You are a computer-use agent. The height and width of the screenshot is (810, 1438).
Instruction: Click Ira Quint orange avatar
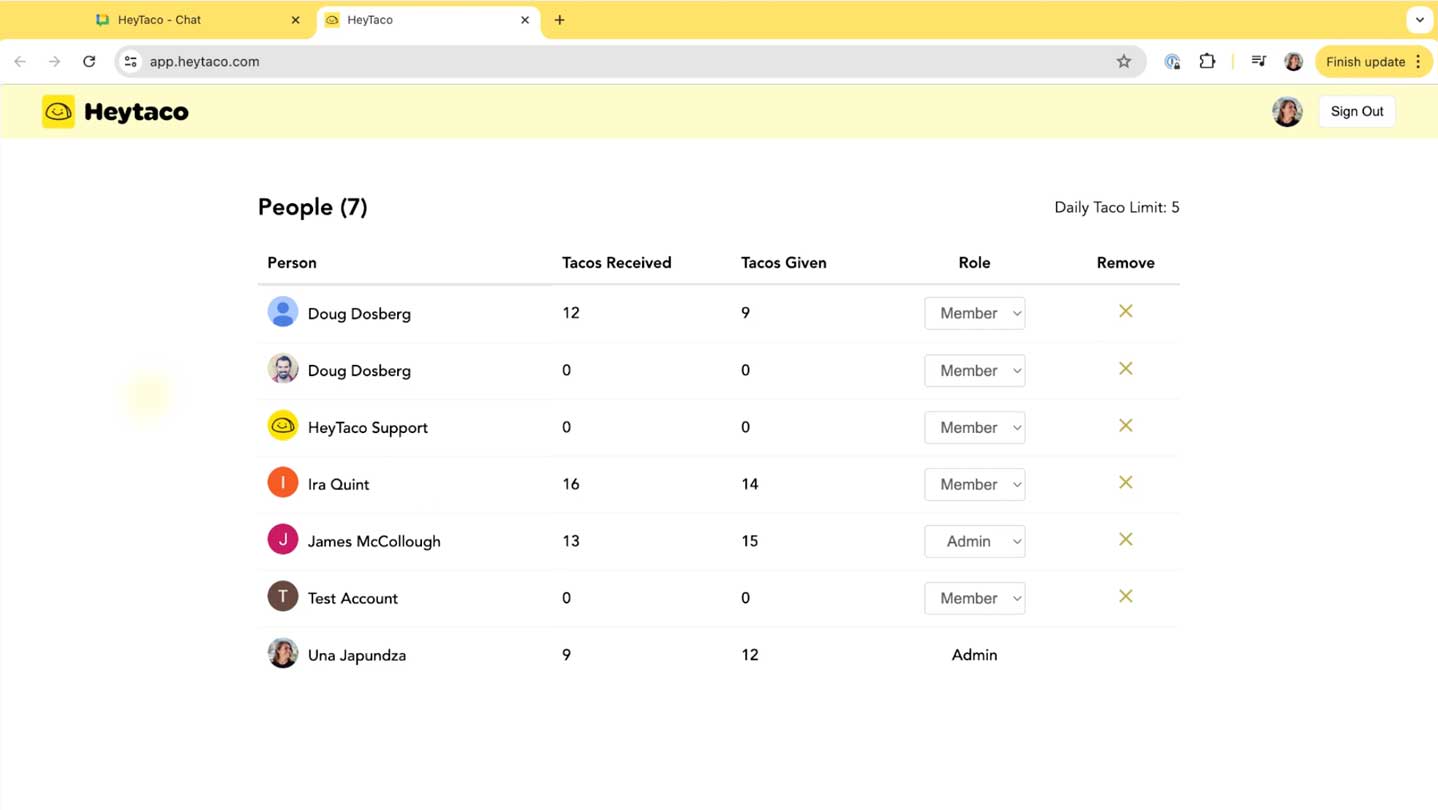(x=283, y=483)
